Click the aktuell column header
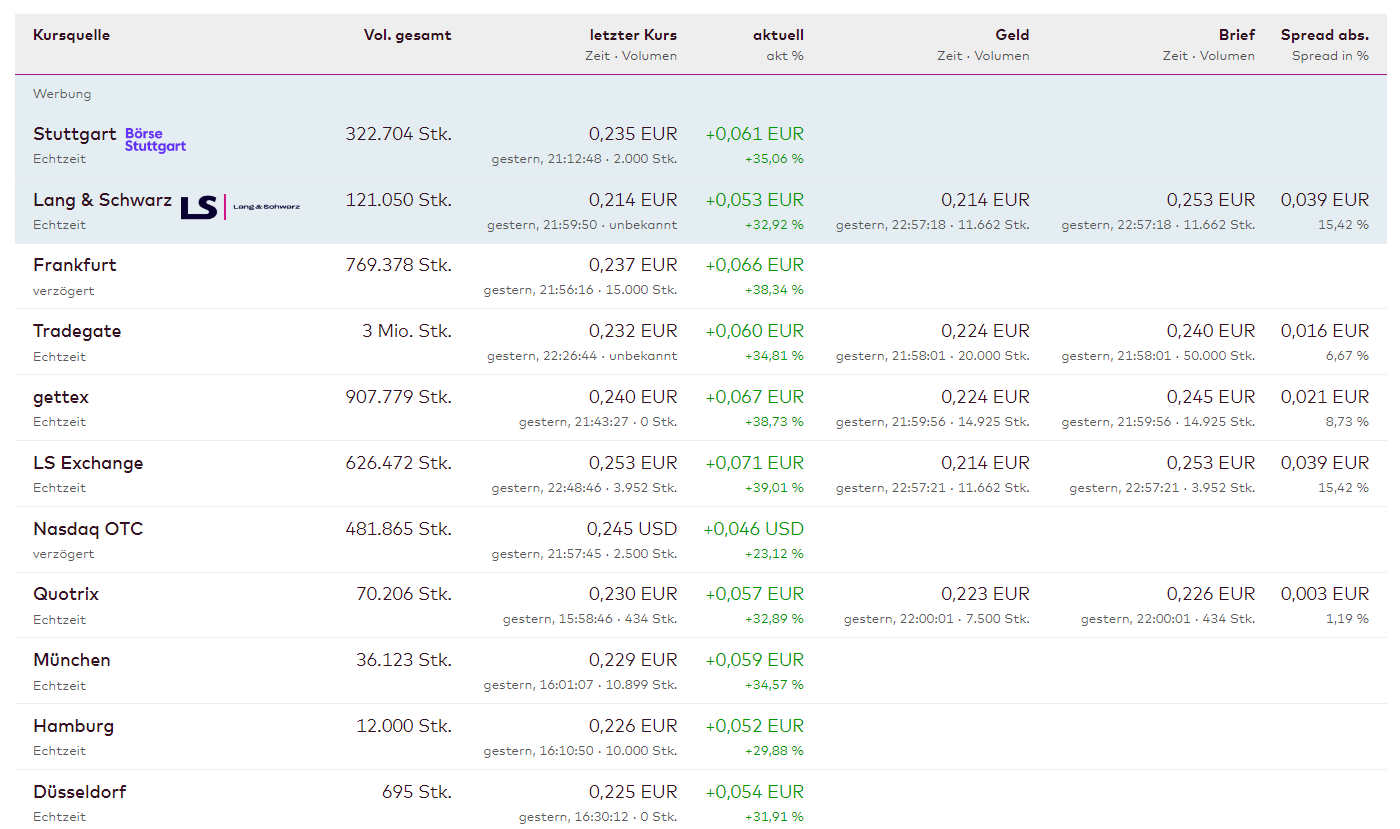Viewport: 1400px width, 829px height. [778, 35]
